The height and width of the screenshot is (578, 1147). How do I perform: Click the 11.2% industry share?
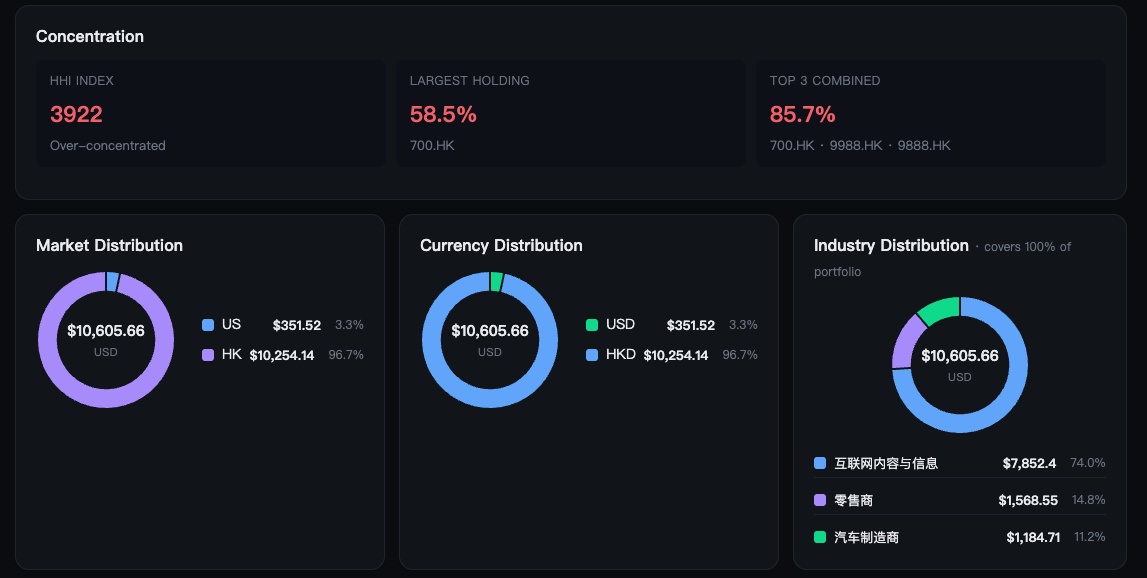click(x=1090, y=537)
